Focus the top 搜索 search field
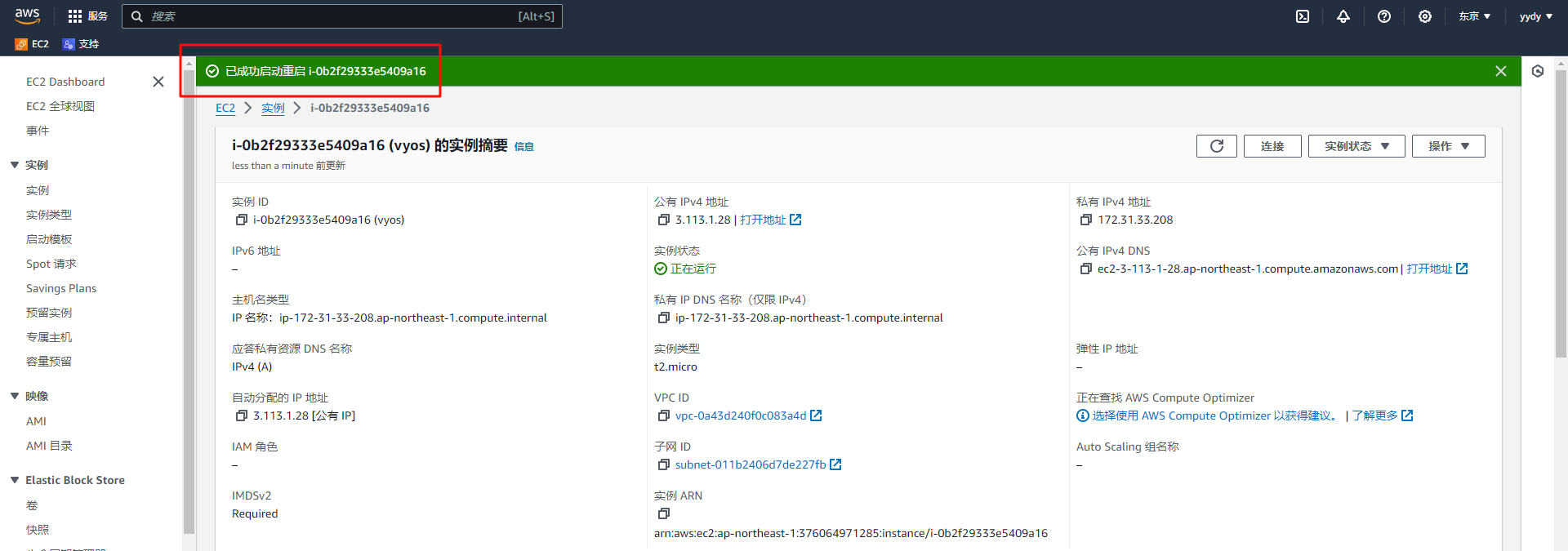Screen dimensions: 1568x551 pos(342,16)
